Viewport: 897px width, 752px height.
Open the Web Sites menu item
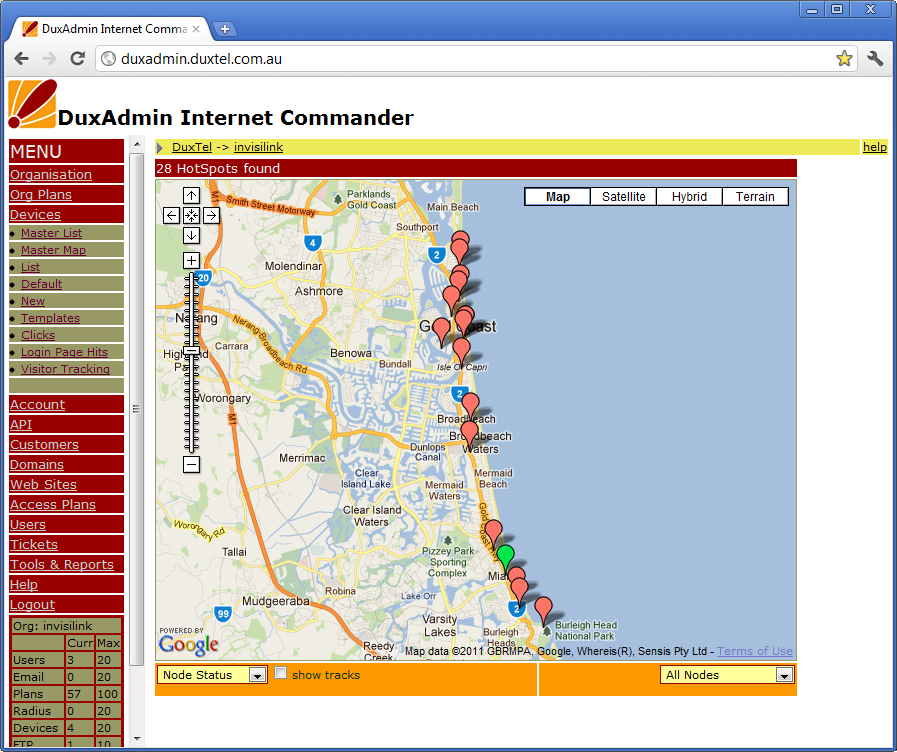click(43, 484)
